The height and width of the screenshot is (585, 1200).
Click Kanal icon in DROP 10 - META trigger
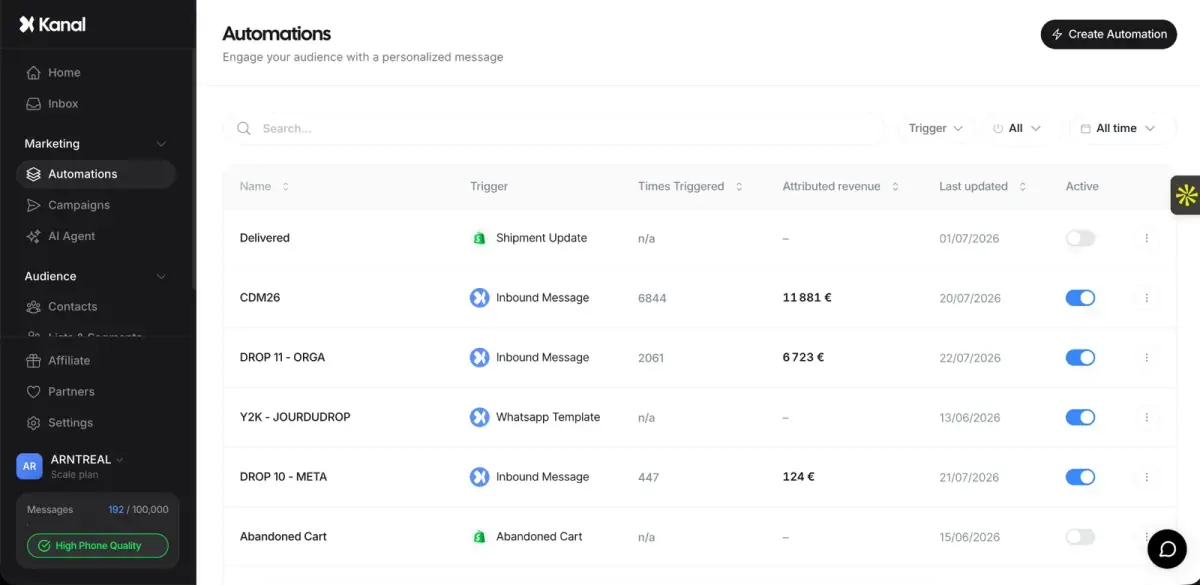(479, 477)
